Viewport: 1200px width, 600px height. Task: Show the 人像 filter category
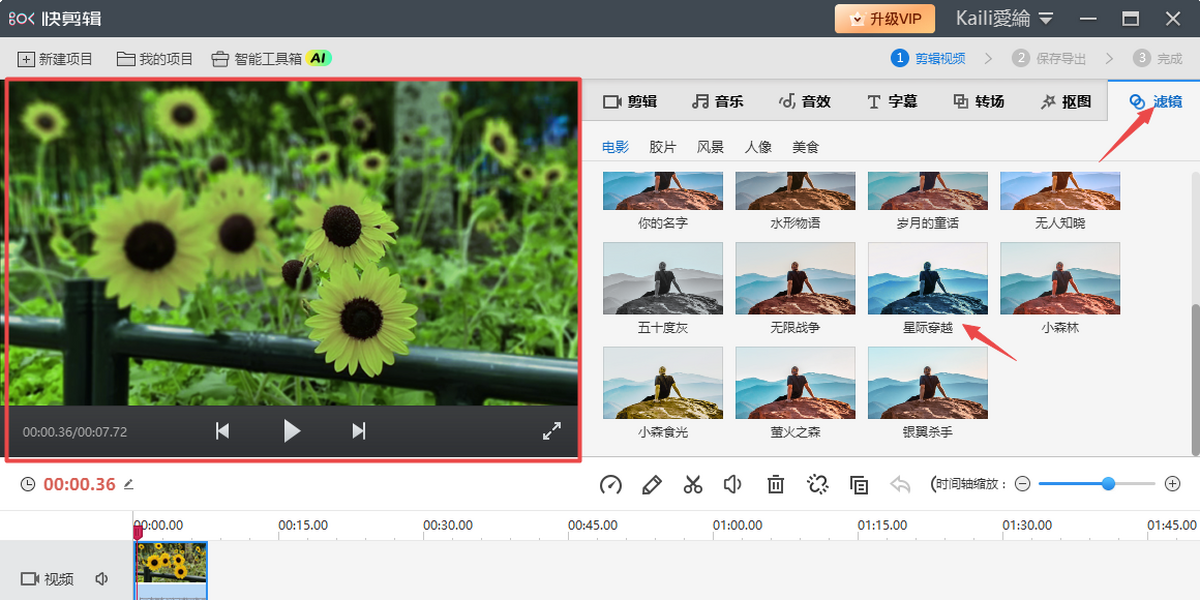758,147
